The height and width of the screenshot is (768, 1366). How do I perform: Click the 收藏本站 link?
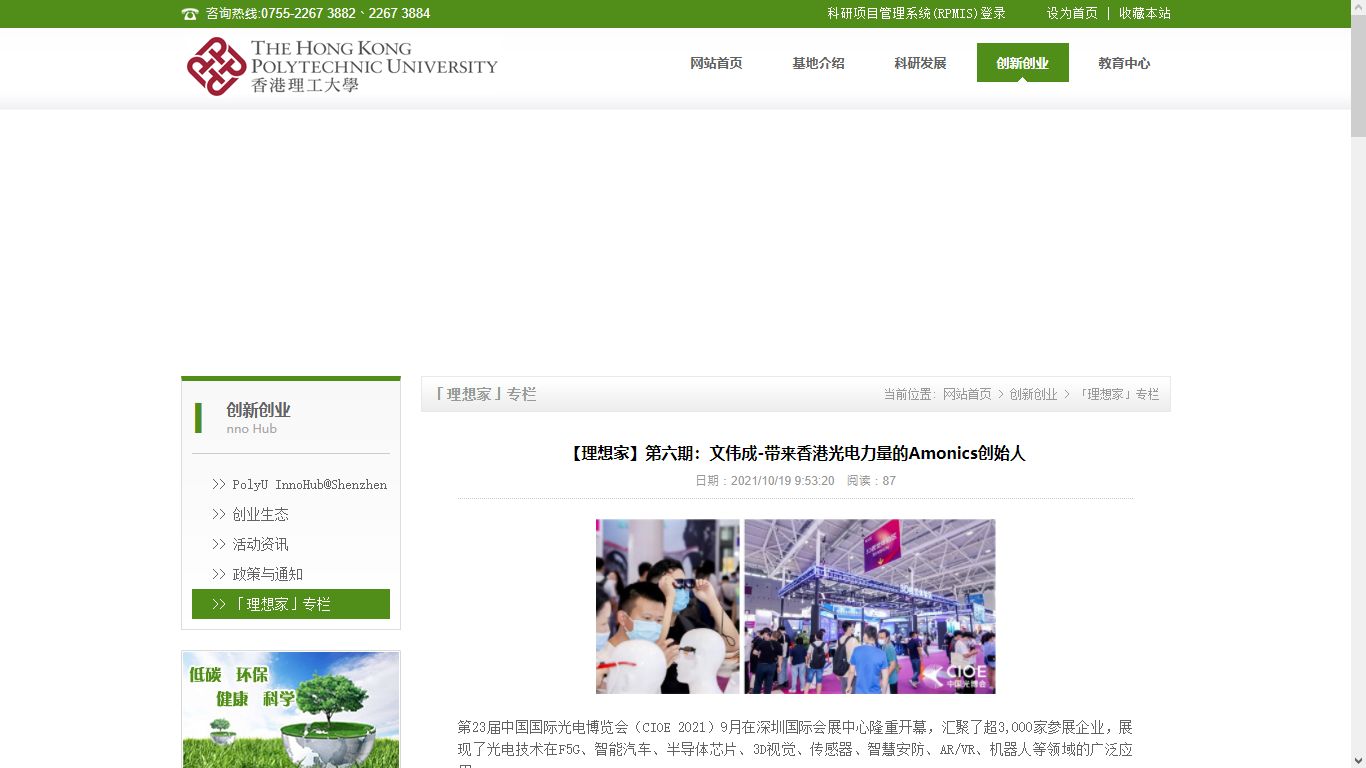coord(1144,14)
